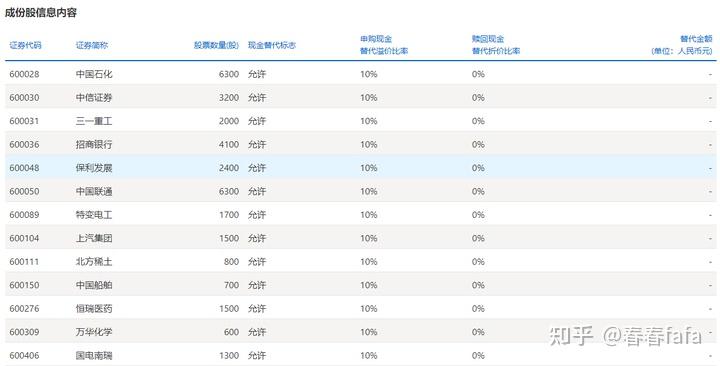Click the 10% premium in 中信证券 row

pos(369,97)
